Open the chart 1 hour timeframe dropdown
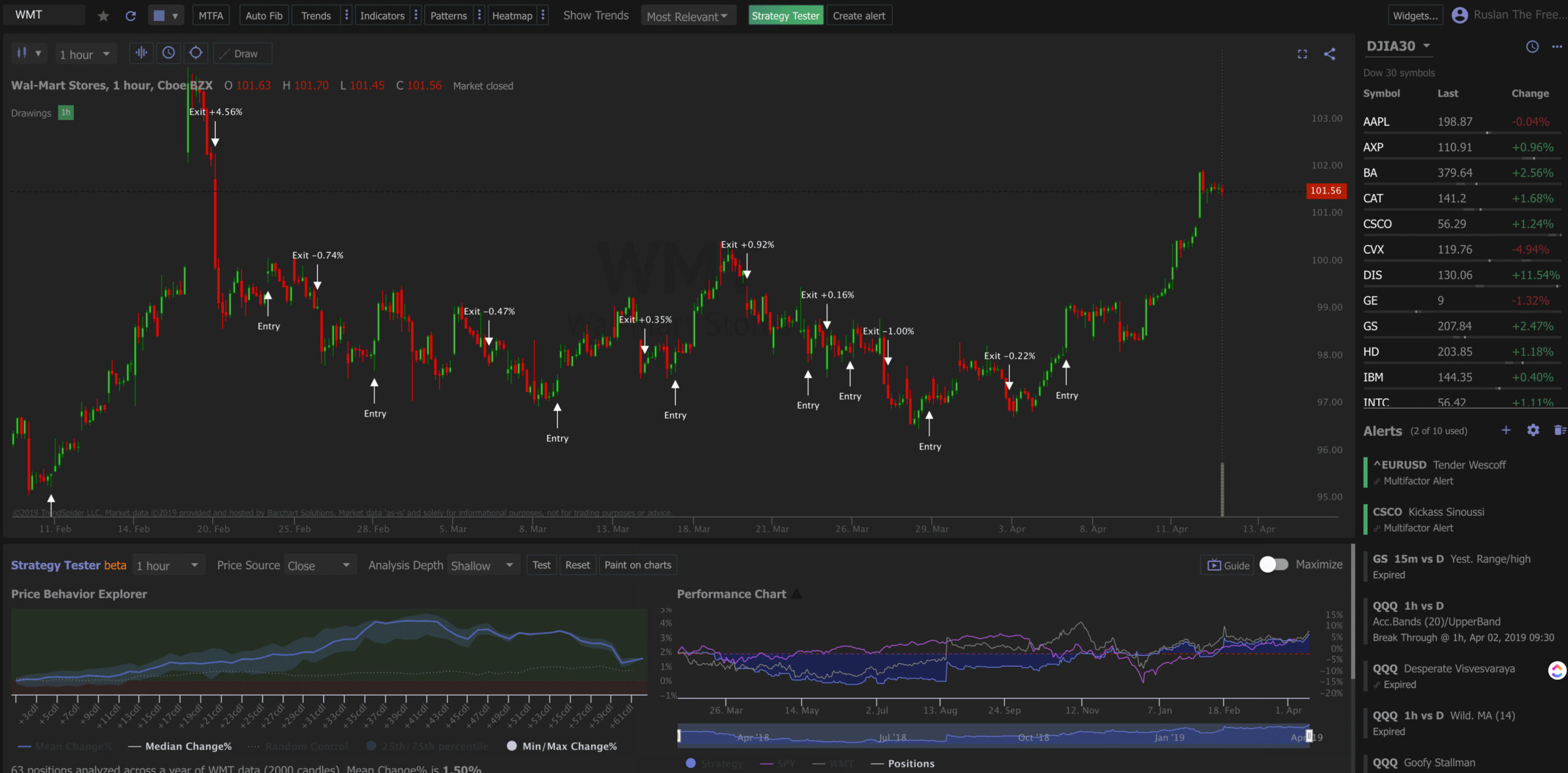 [86, 54]
